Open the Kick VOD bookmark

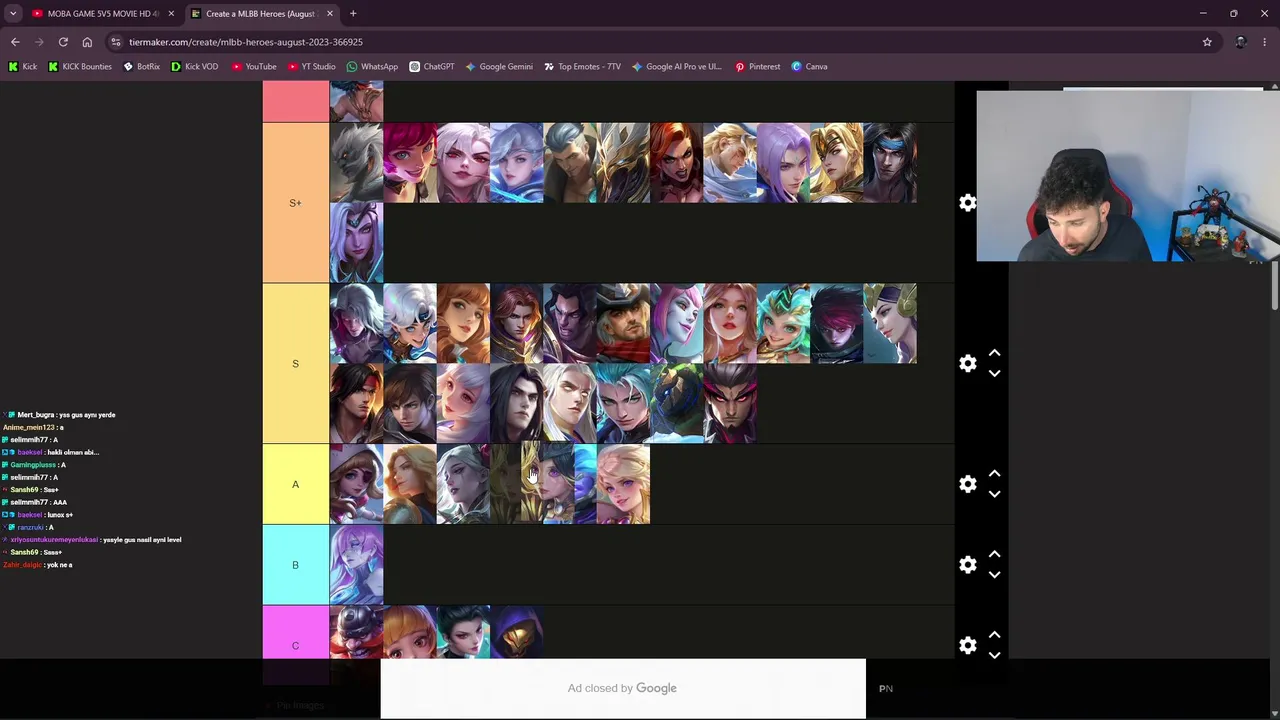[x=194, y=67]
